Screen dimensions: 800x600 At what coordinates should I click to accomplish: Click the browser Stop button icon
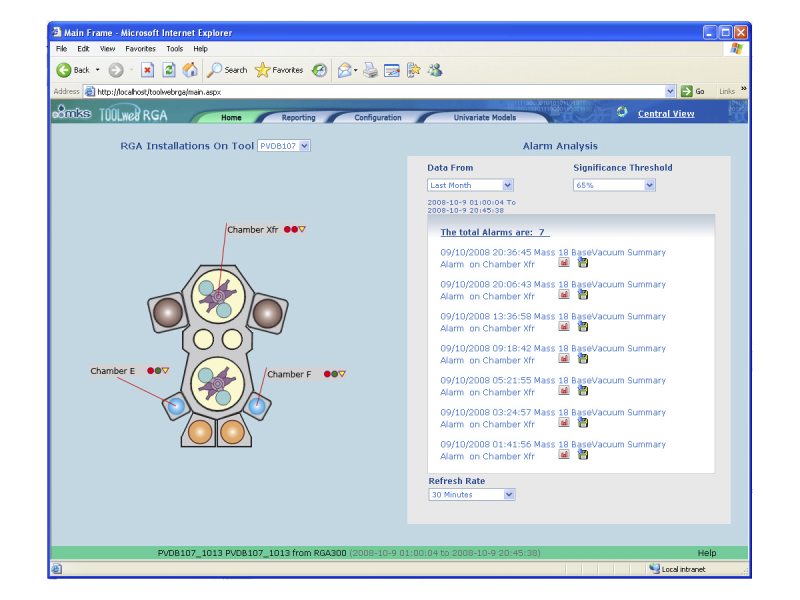tap(147, 70)
